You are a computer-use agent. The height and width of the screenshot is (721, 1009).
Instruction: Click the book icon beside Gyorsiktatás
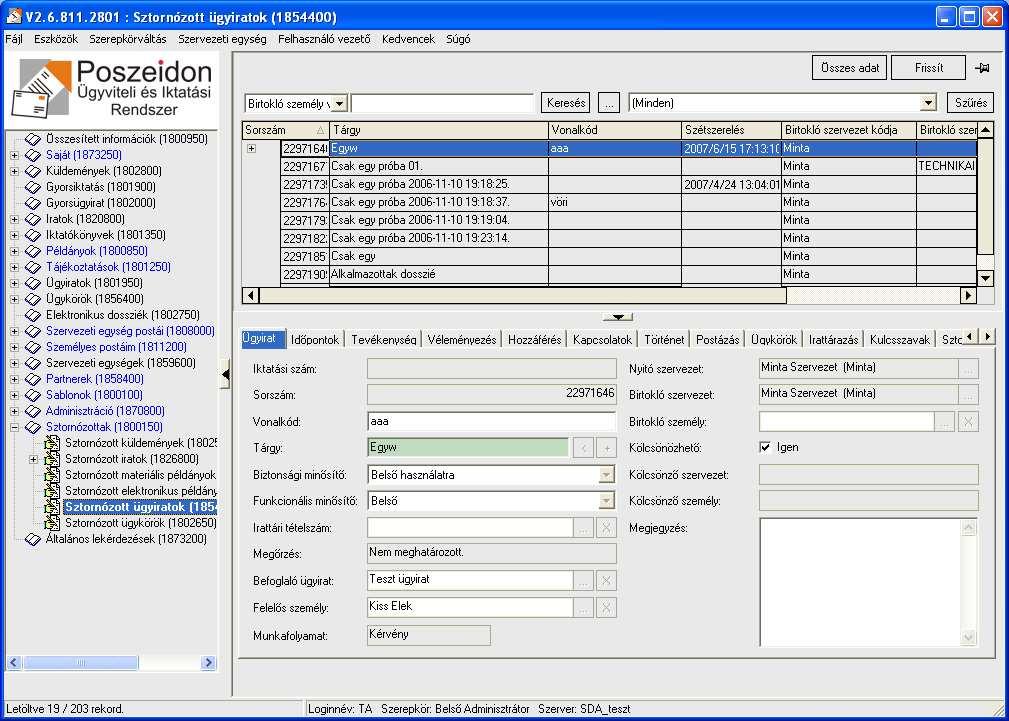coord(33,187)
